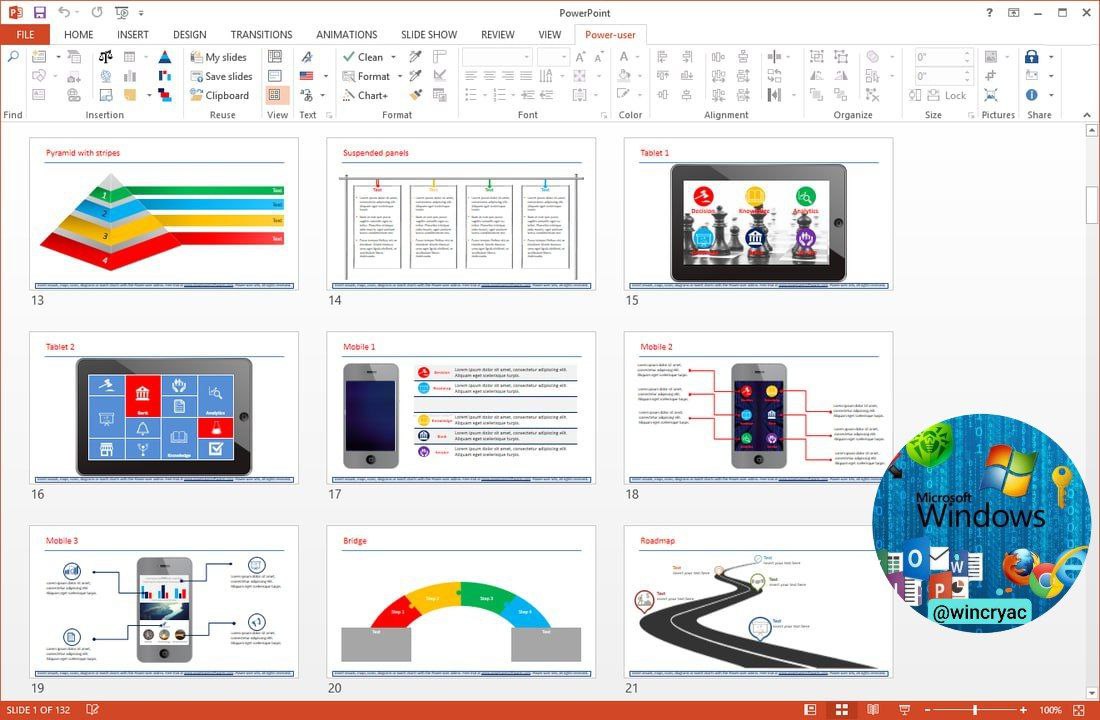The width and height of the screenshot is (1100, 720).
Task: Click the upper eyedropper icon in Format group
Action: (416, 57)
